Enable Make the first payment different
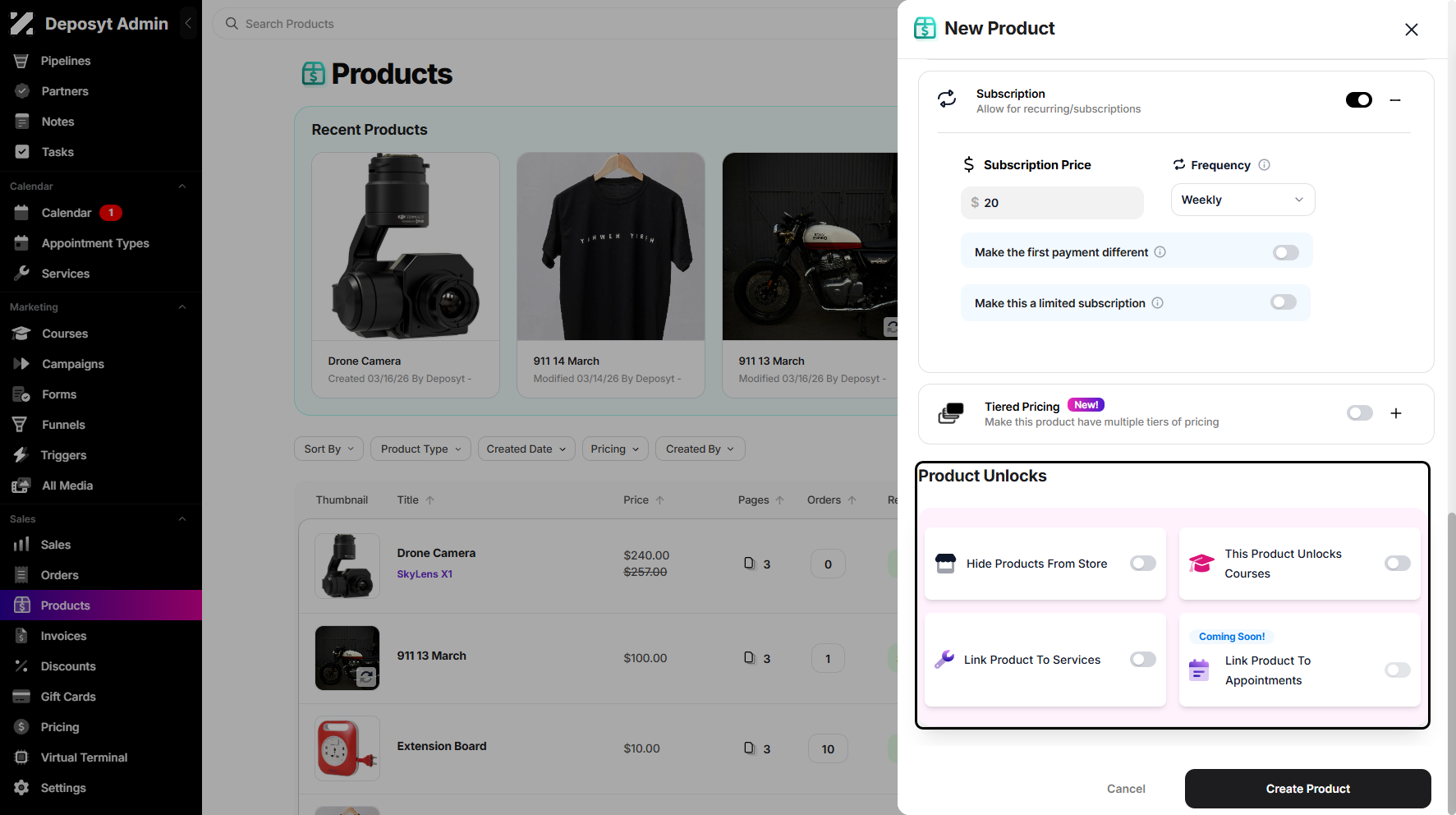Image resolution: width=1456 pixels, height=815 pixels. [1285, 252]
